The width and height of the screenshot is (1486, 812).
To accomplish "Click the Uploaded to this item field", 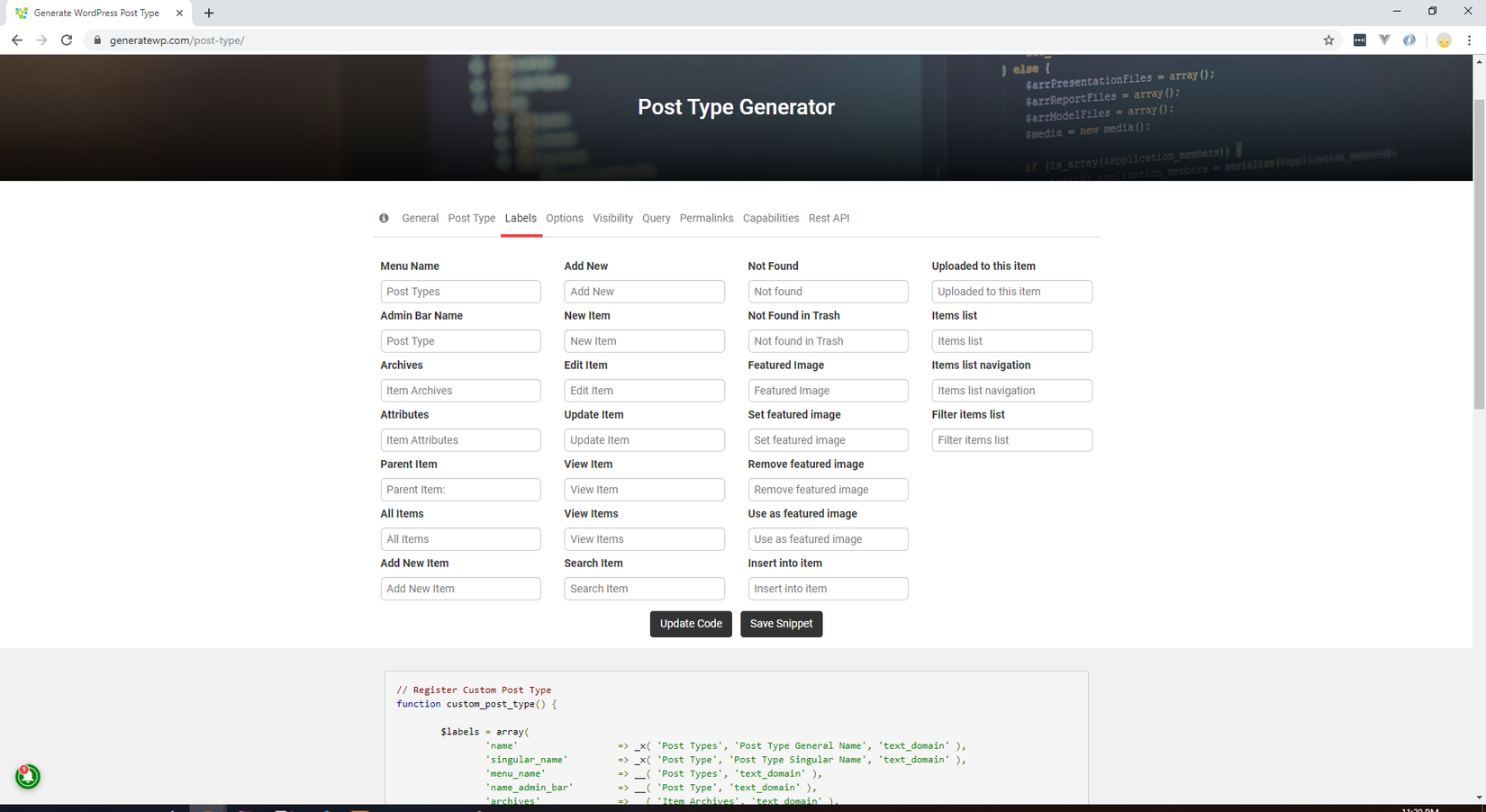I will point(1011,292).
